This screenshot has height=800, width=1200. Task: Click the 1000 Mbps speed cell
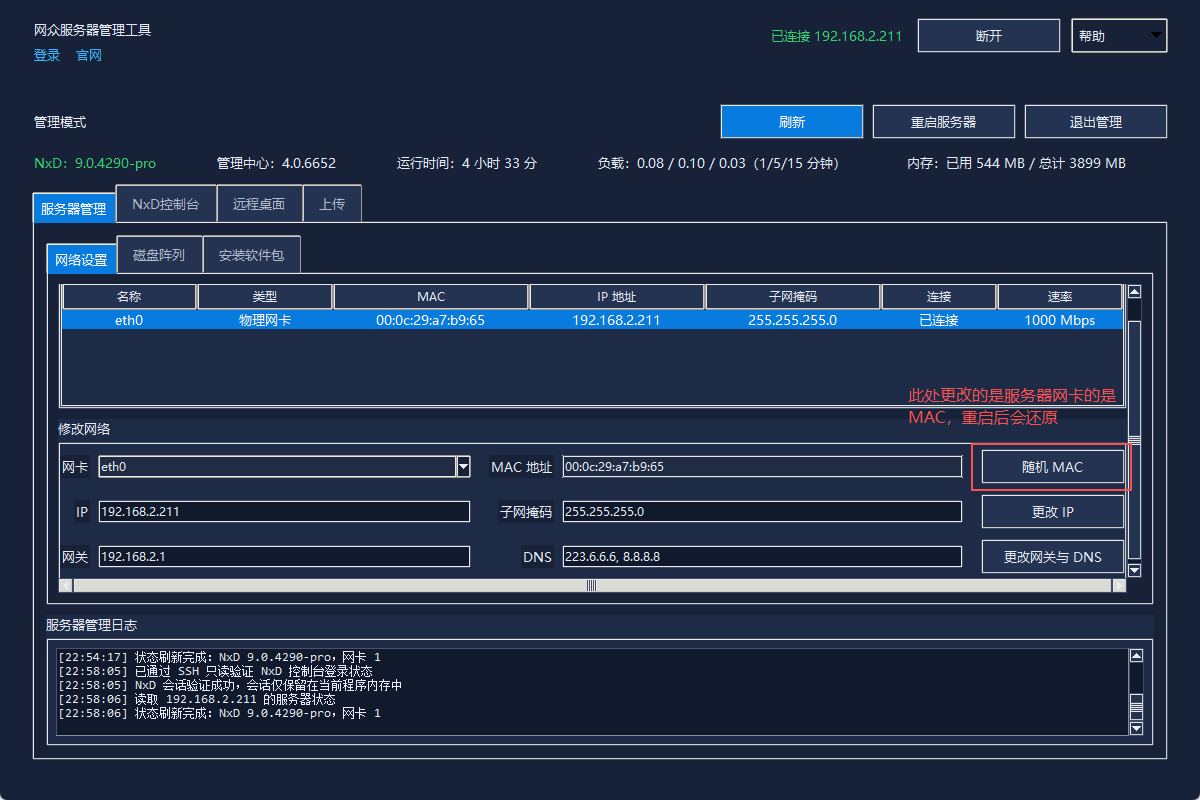[x=1060, y=320]
